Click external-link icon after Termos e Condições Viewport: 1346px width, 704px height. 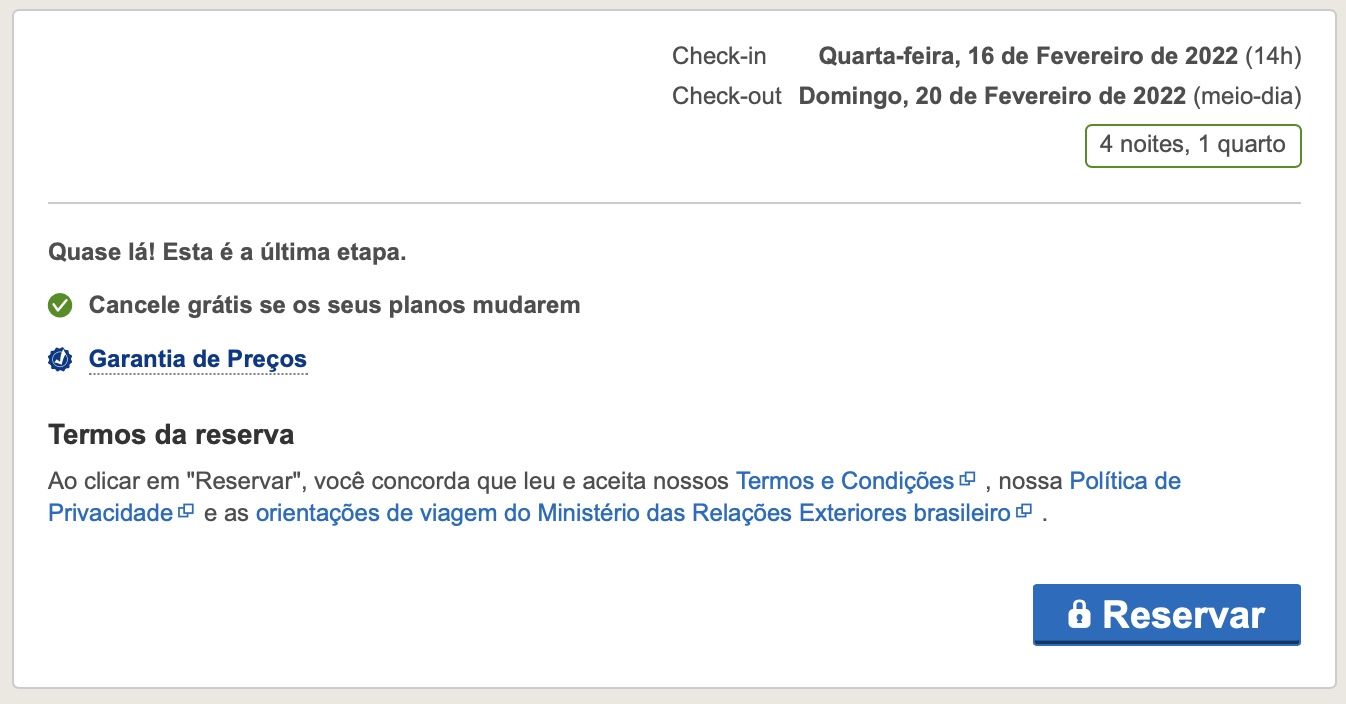(967, 480)
